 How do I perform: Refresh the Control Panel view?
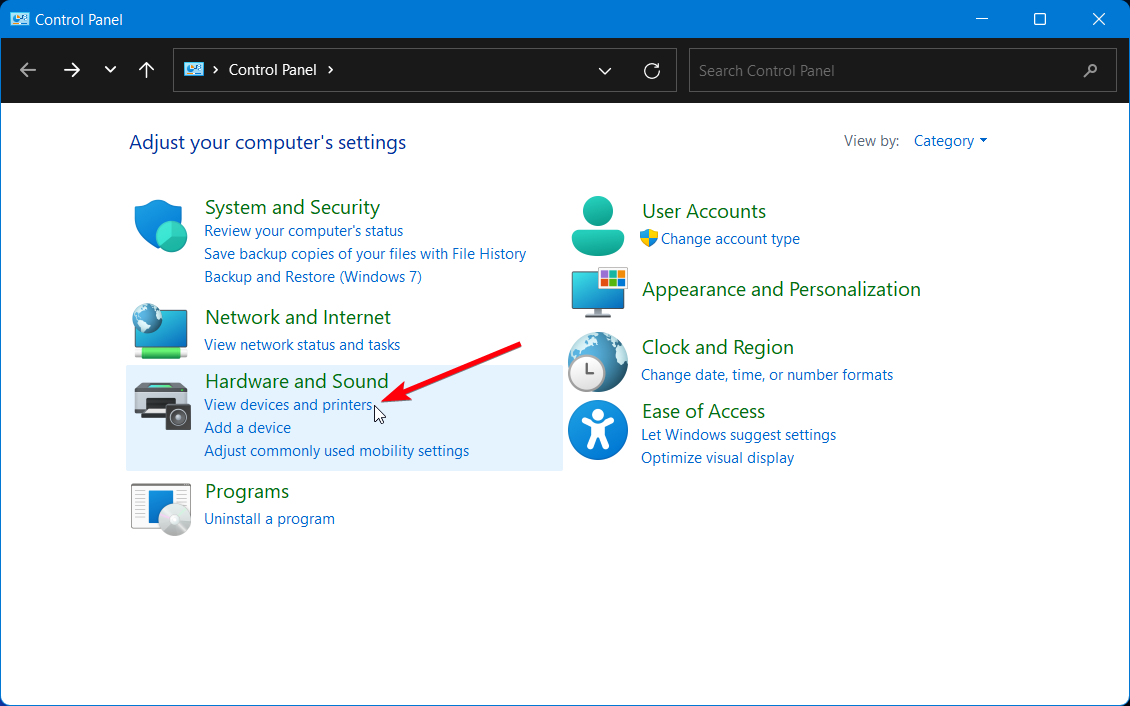pos(651,71)
